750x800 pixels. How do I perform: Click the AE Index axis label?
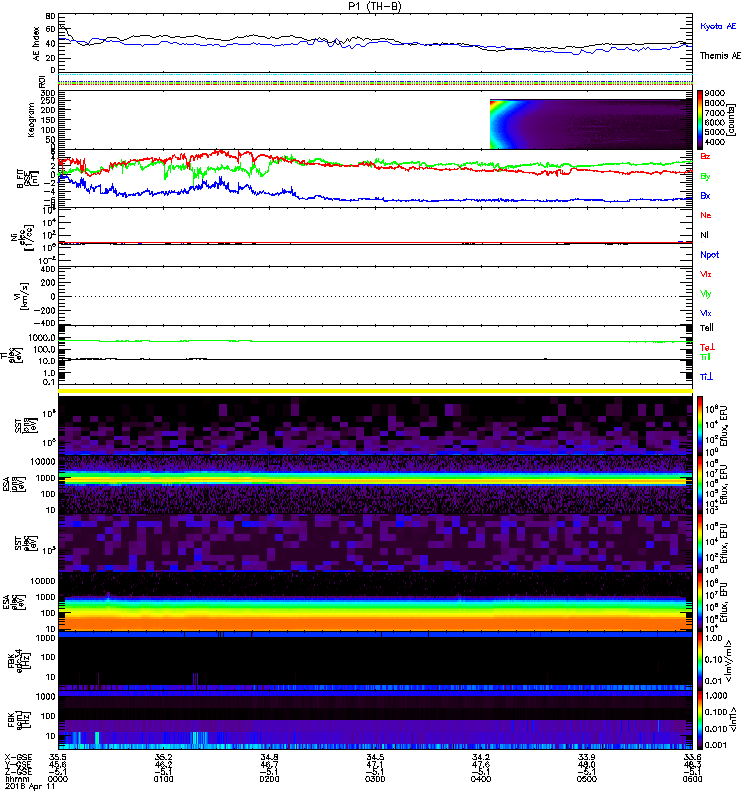36,44
